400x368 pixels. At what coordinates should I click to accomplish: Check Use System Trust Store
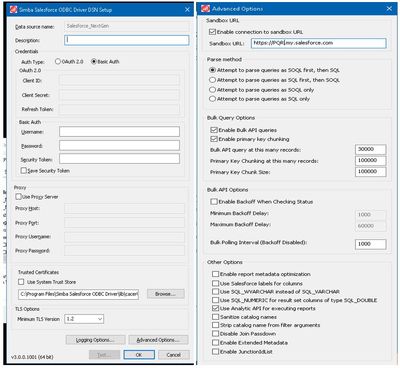point(21,282)
